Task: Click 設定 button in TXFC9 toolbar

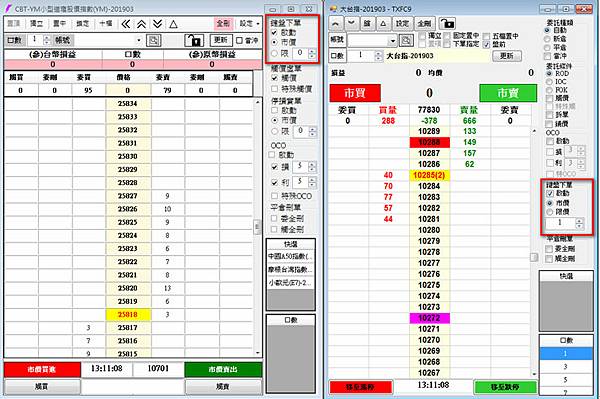Action: pyautogui.click(x=402, y=24)
